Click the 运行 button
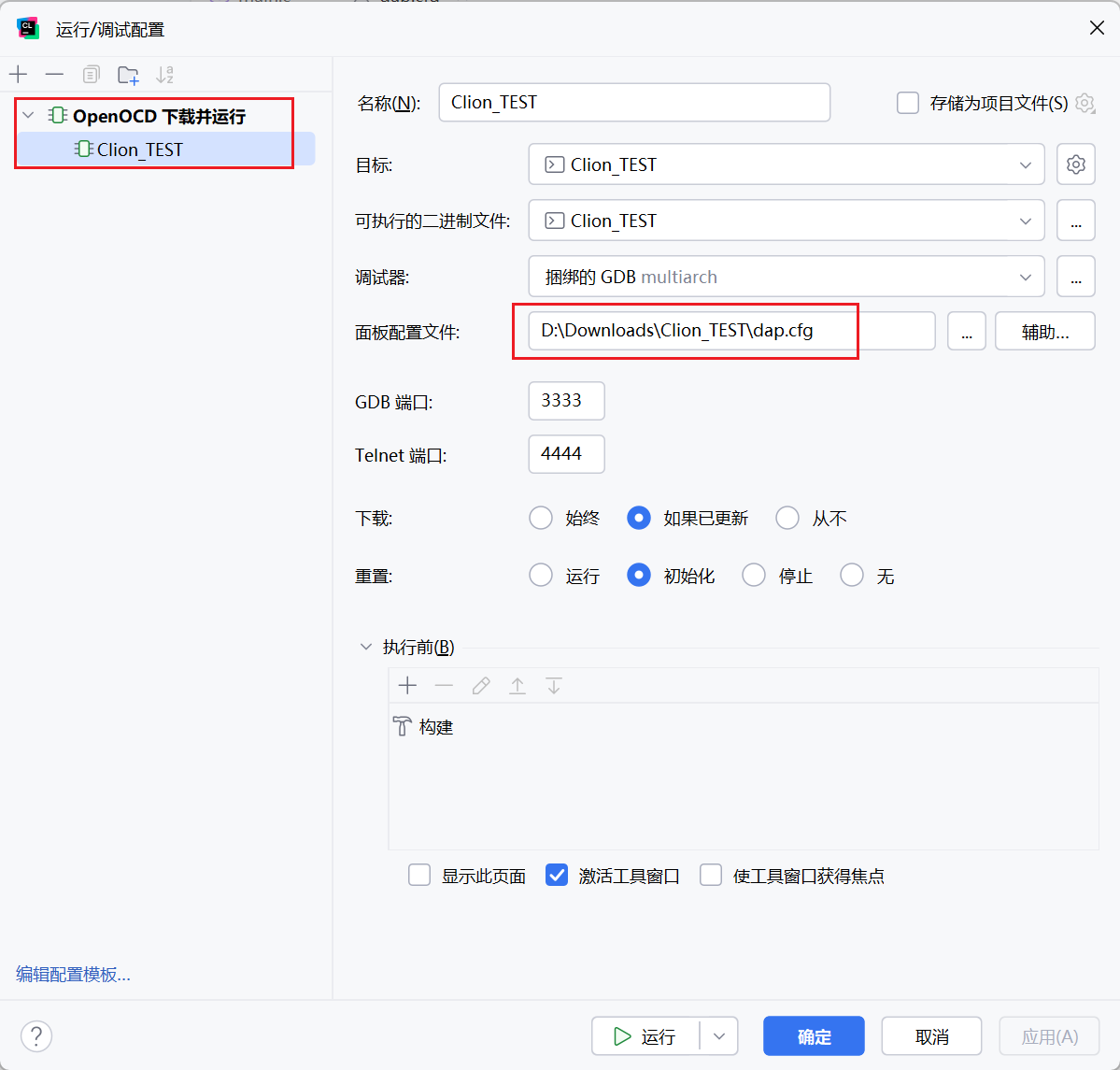Viewport: 1120px width, 1070px height. coord(645,1035)
